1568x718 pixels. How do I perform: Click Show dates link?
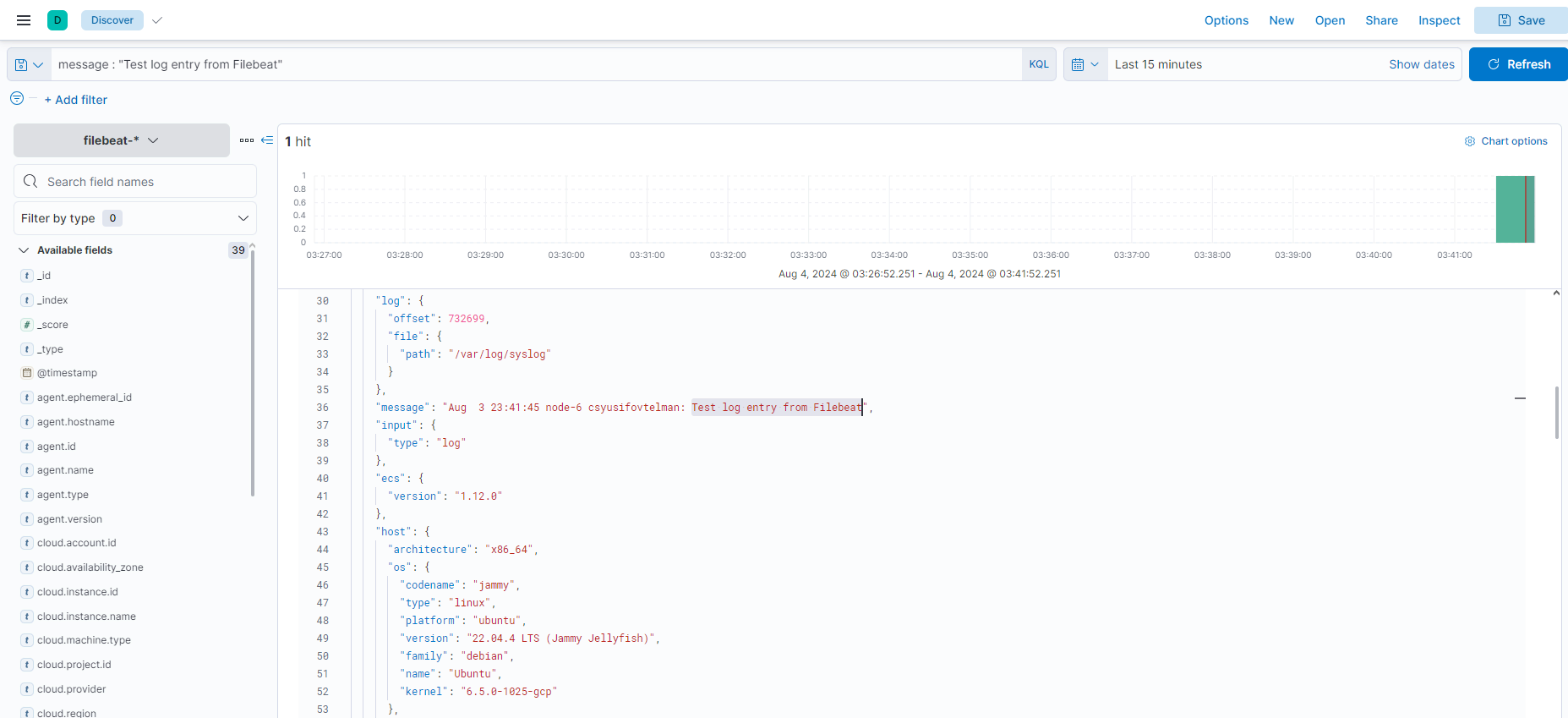(1421, 64)
